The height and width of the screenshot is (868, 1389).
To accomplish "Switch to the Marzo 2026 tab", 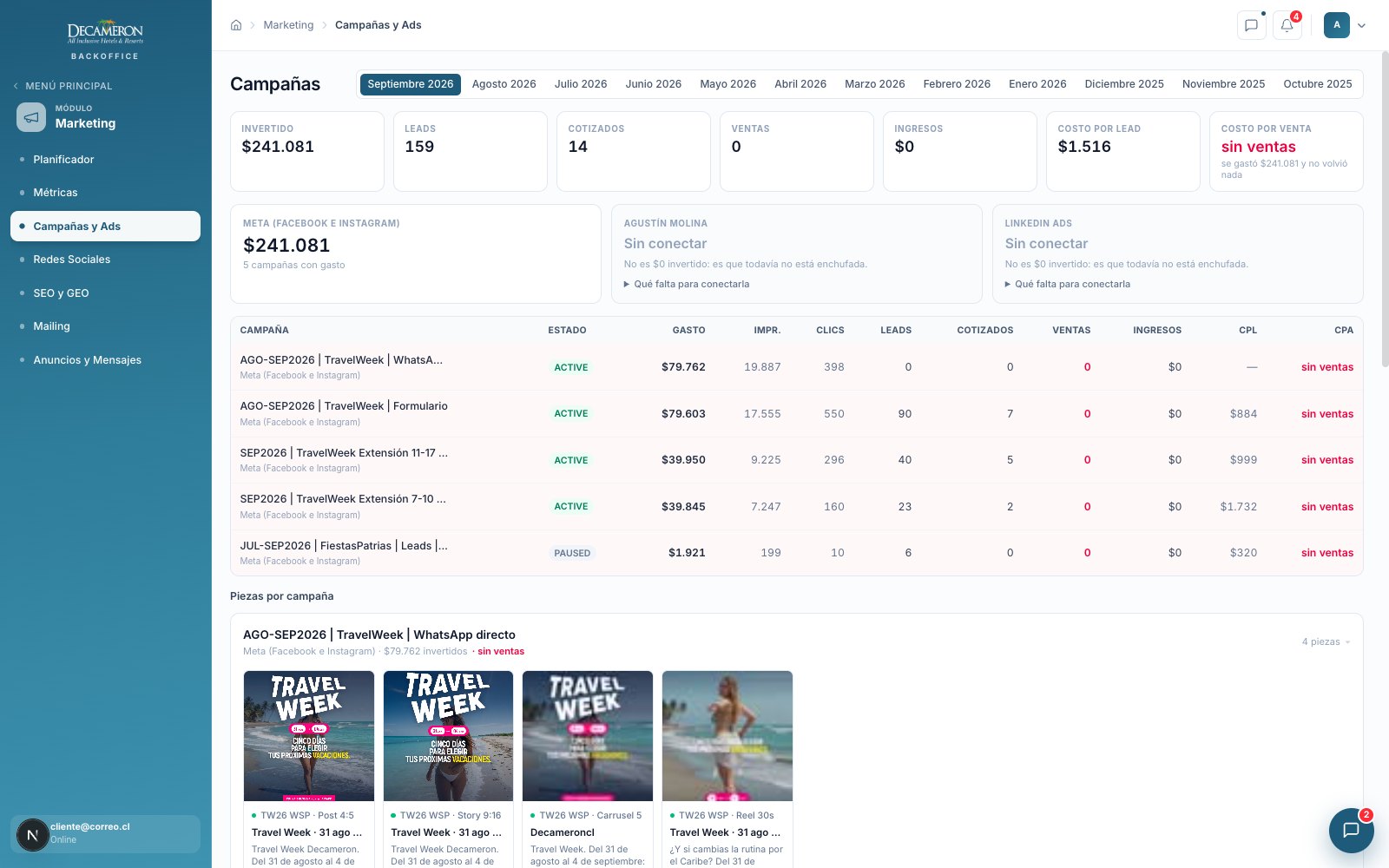I will pos(874,84).
